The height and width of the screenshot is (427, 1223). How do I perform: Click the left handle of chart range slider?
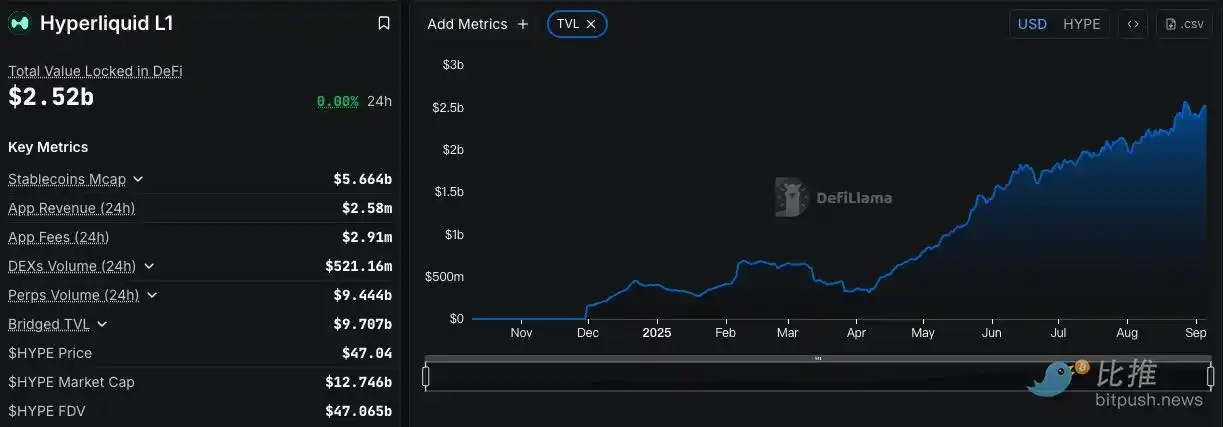tap(426, 376)
